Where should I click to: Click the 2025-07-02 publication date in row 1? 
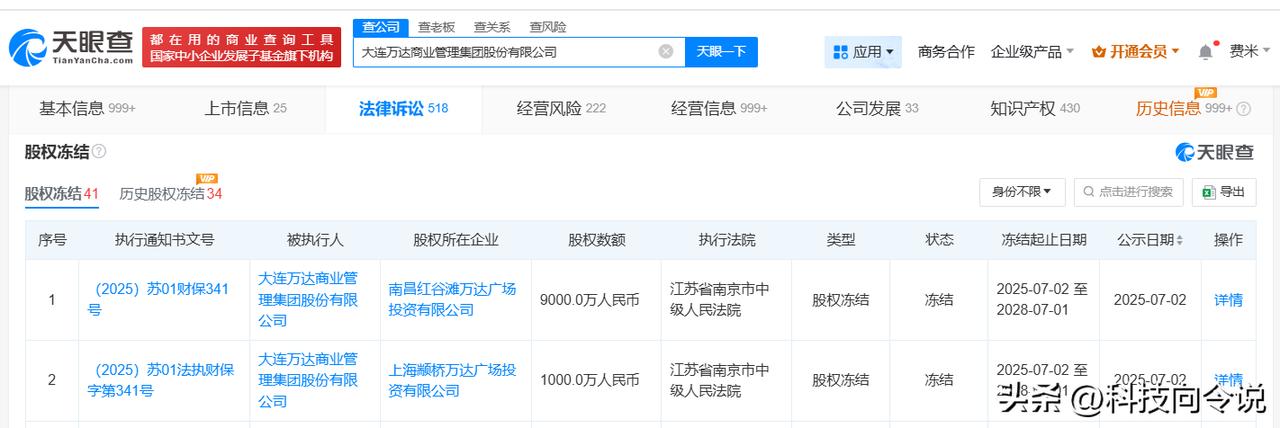tap(1150, 299)
